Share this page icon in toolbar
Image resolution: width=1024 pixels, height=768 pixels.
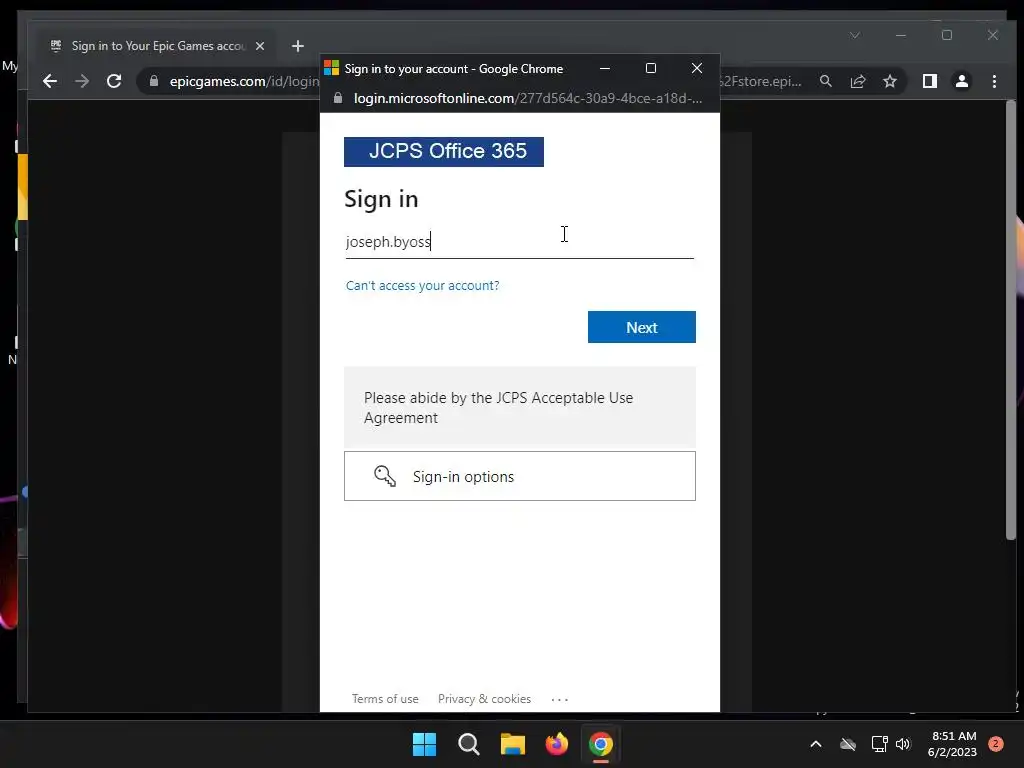click(x=857, y=81)
